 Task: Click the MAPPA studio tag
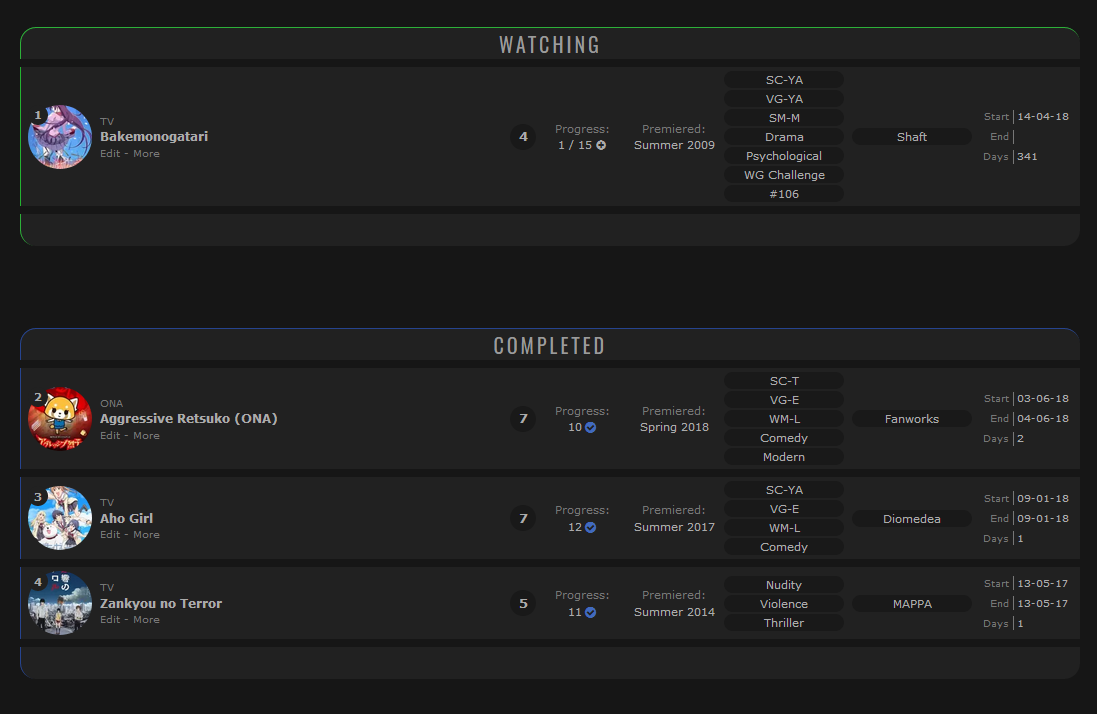pyautogui.click(x=912, y=604)
